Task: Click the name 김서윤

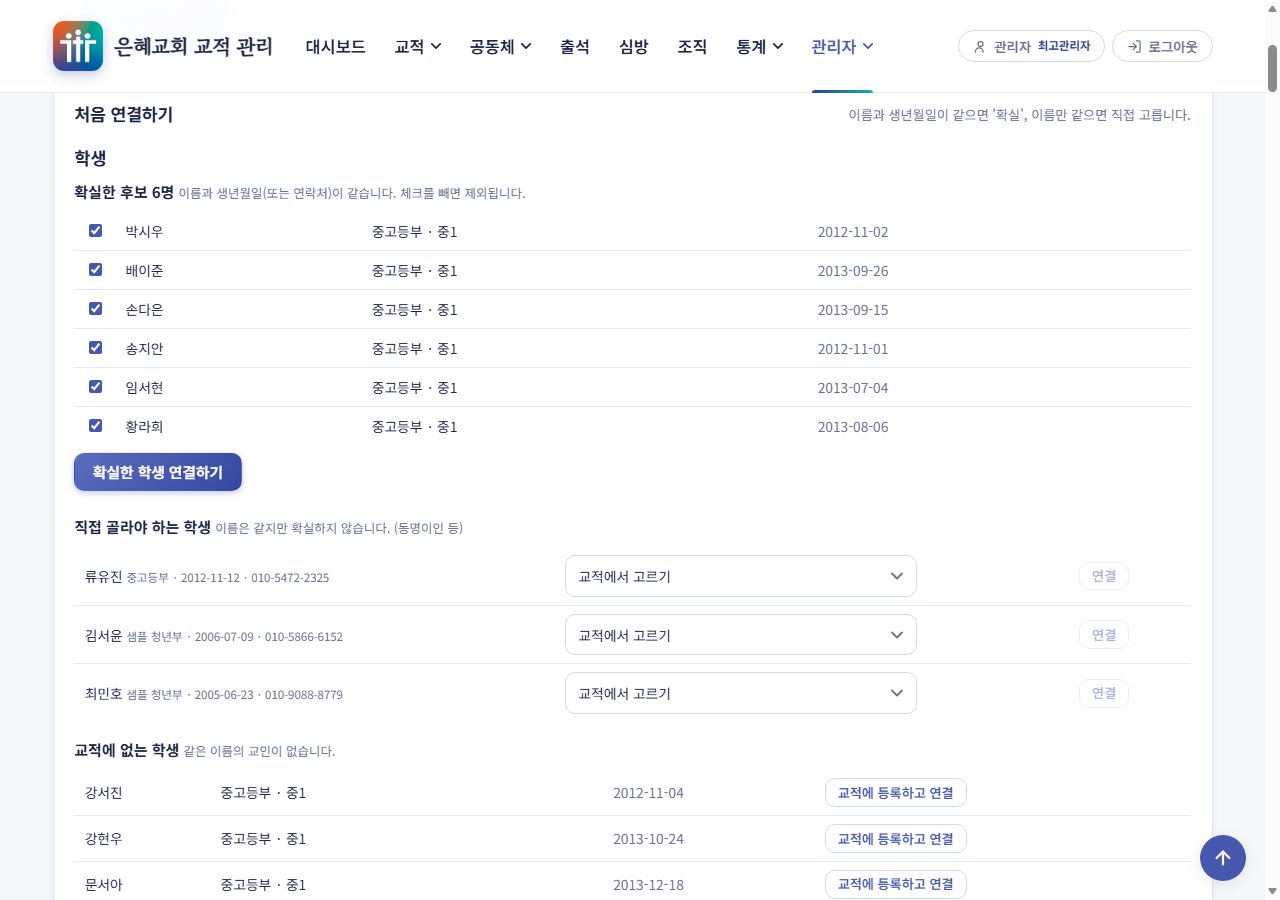Action: (x=104, y=636)
